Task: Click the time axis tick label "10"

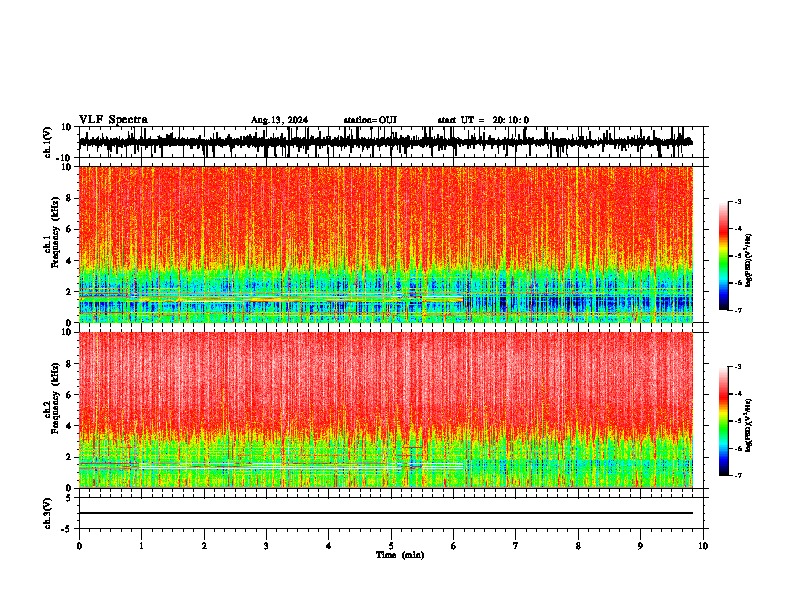Action: (703, 546)
